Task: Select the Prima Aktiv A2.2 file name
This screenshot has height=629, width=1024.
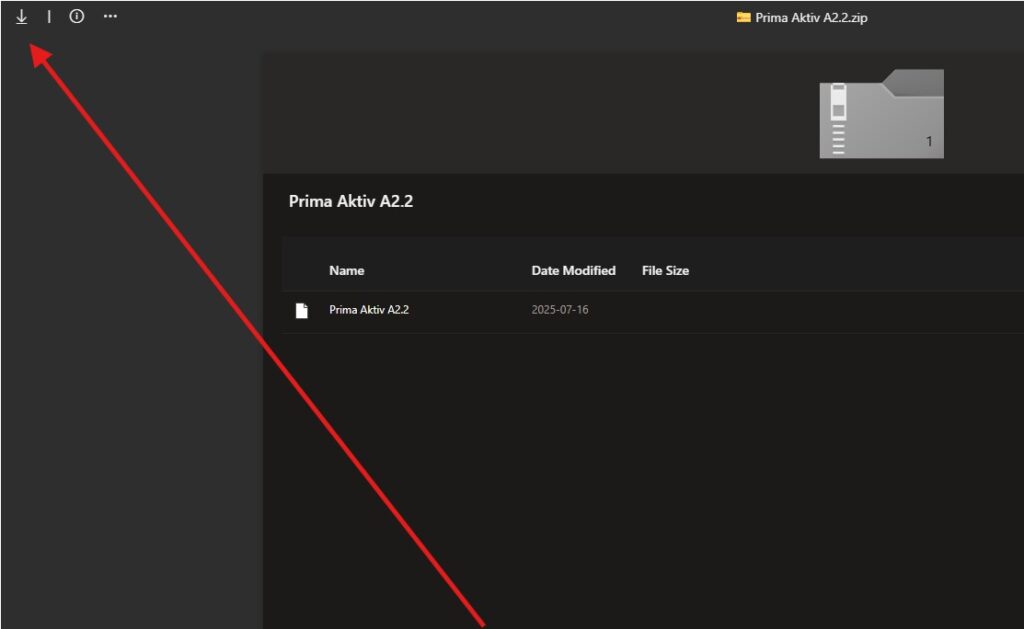Action: pyautogui.click(x=369, y=310)
